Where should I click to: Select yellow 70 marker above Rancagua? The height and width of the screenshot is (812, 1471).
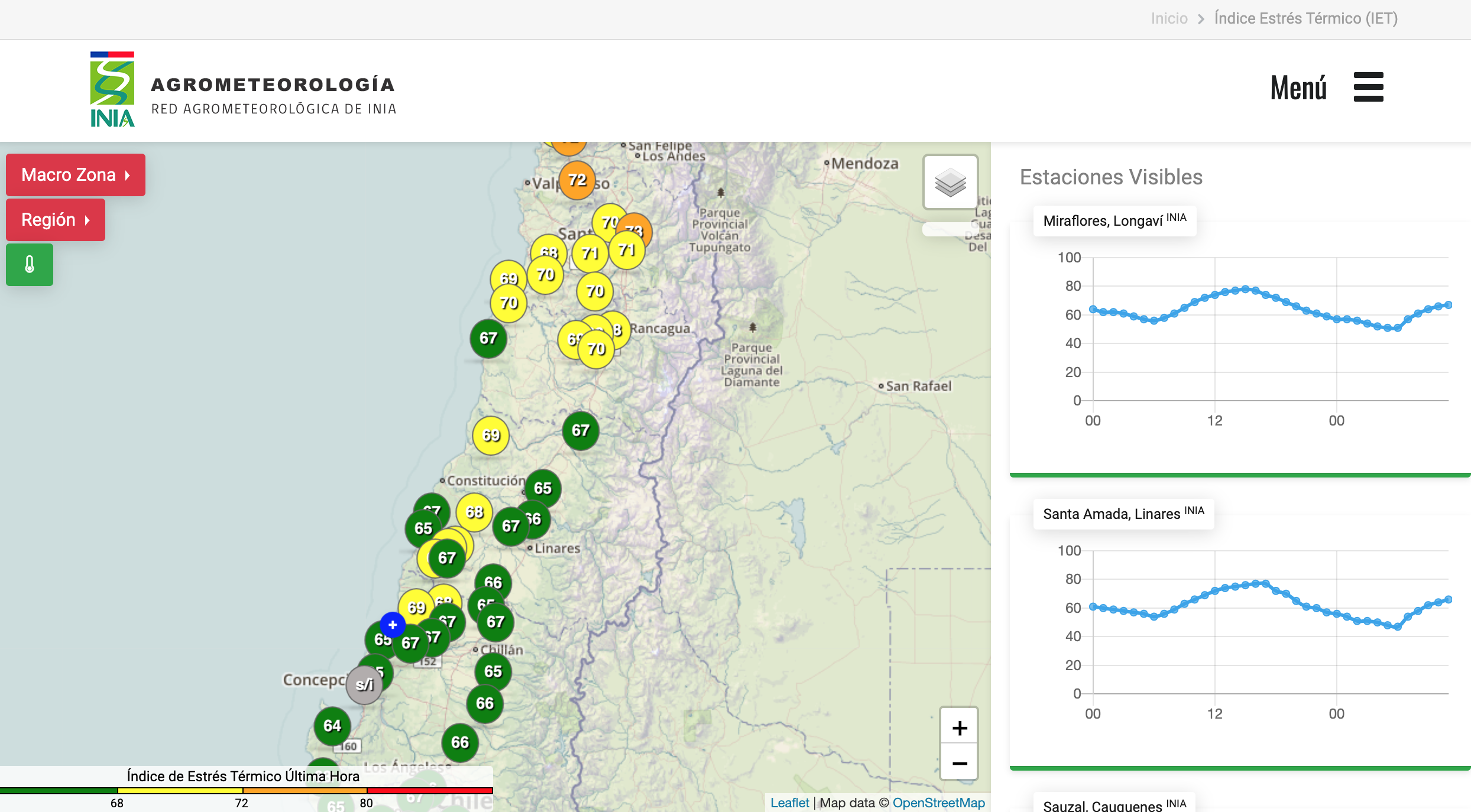595,291
